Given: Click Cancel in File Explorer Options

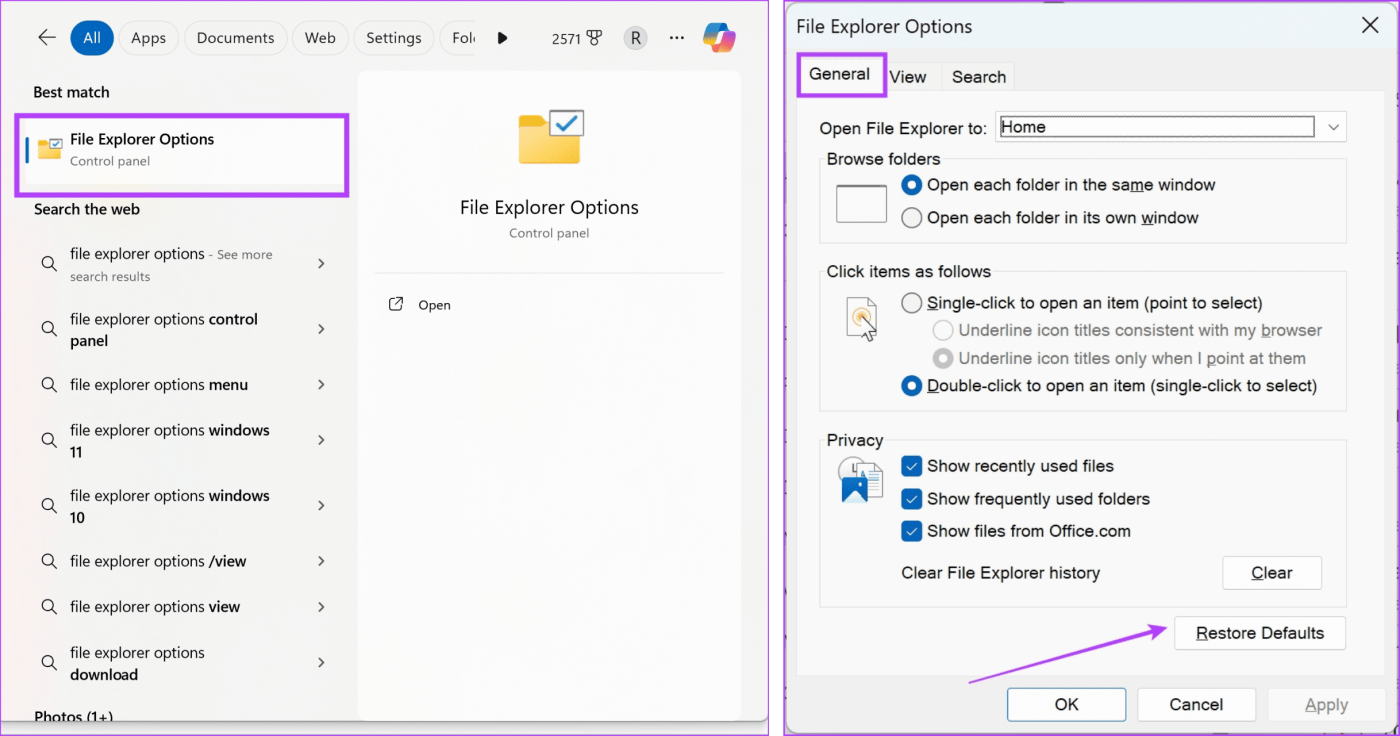Looking at the screenshot, I should pyautogui.click(x=1197, y=705).
